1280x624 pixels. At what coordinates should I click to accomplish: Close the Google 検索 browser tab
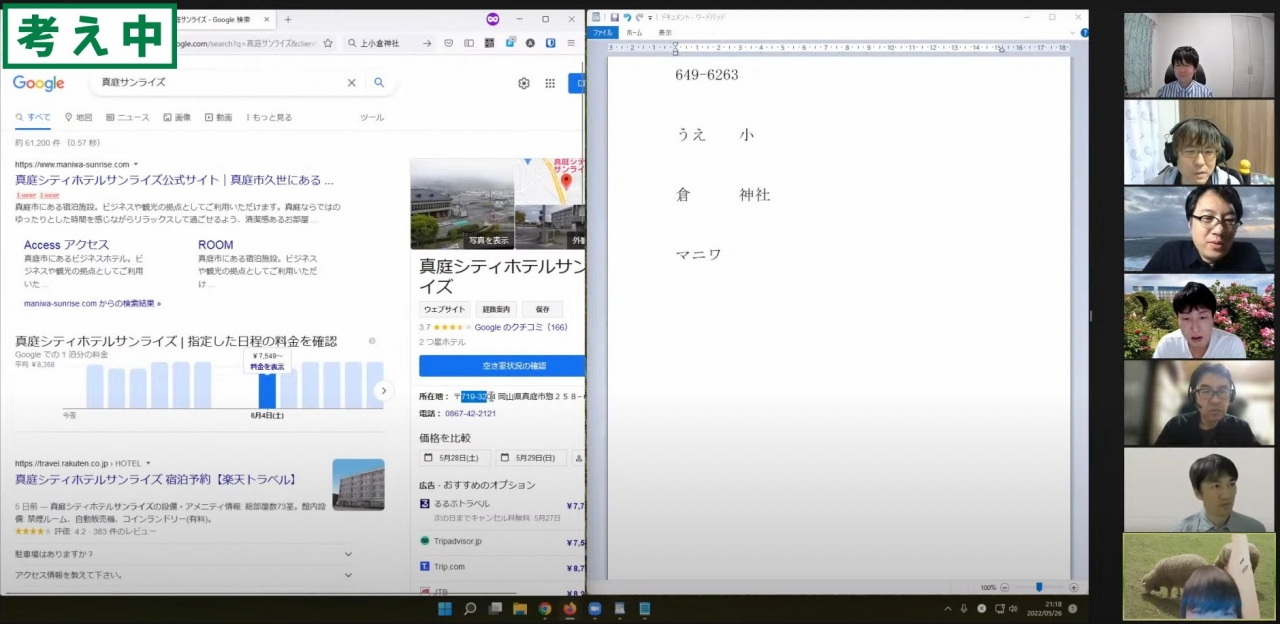click(x=268, y=19)
